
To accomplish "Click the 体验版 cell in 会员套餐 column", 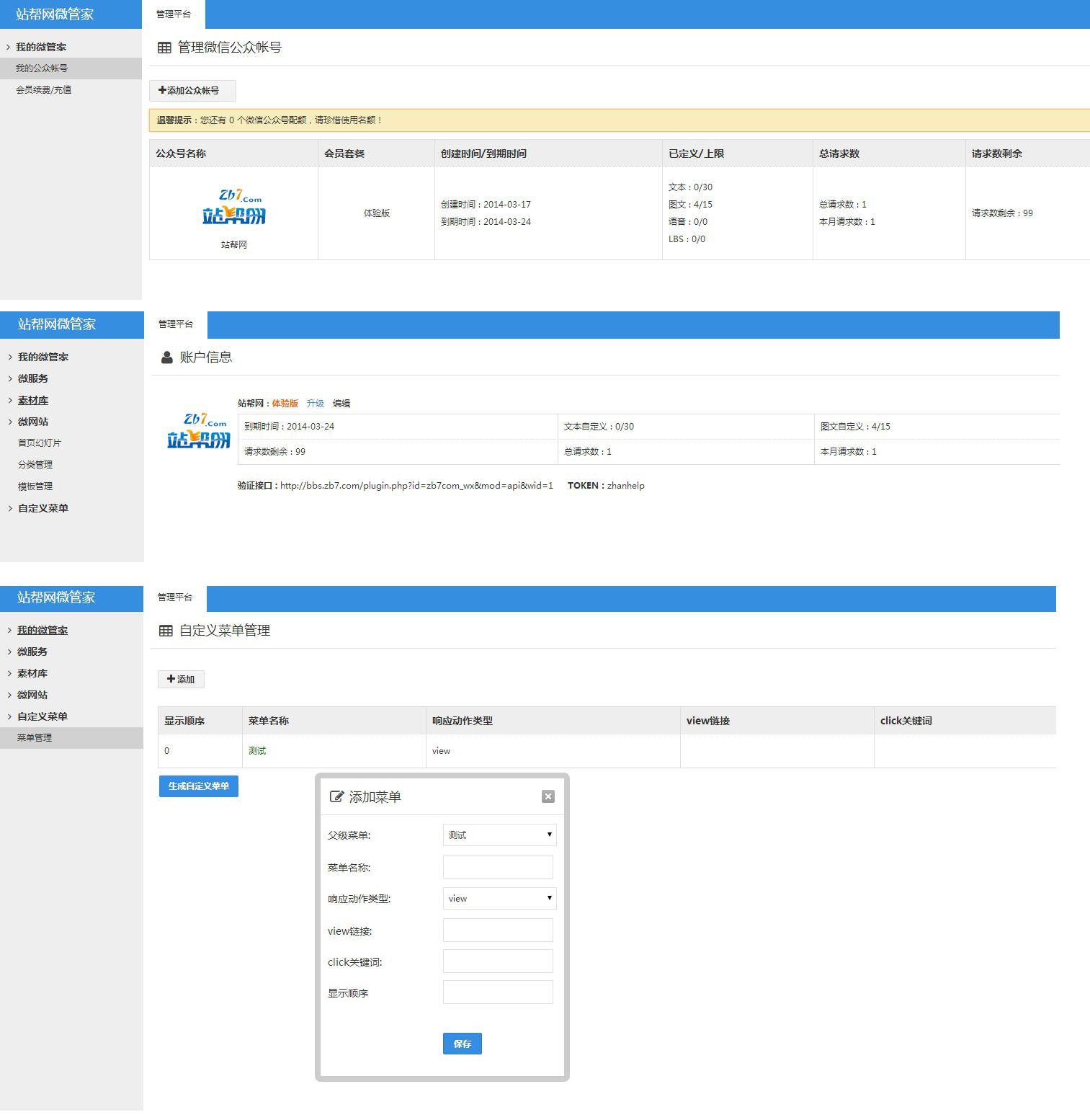I will coord(377,213).
